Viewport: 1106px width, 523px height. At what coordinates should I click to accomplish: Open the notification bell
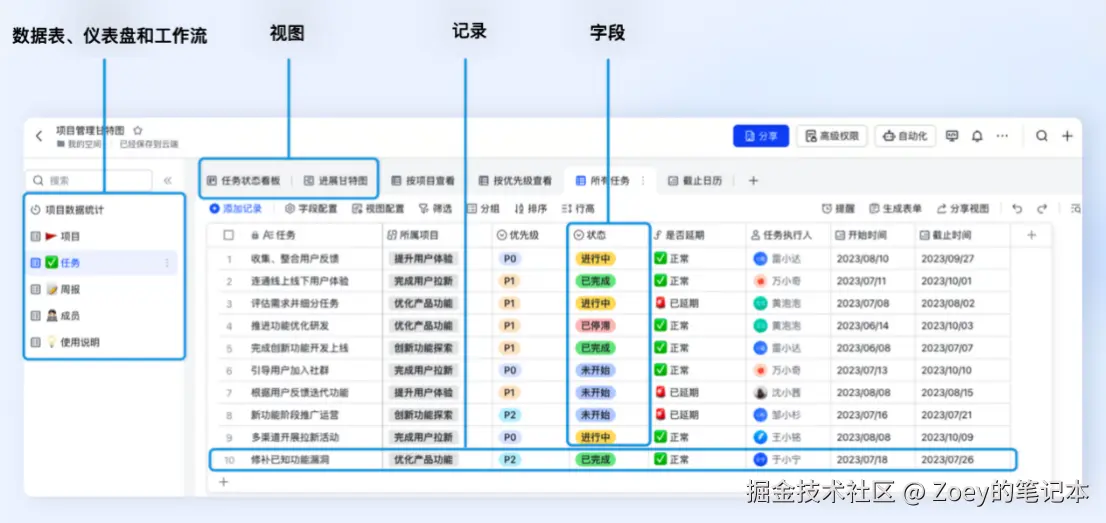[977, 136]
